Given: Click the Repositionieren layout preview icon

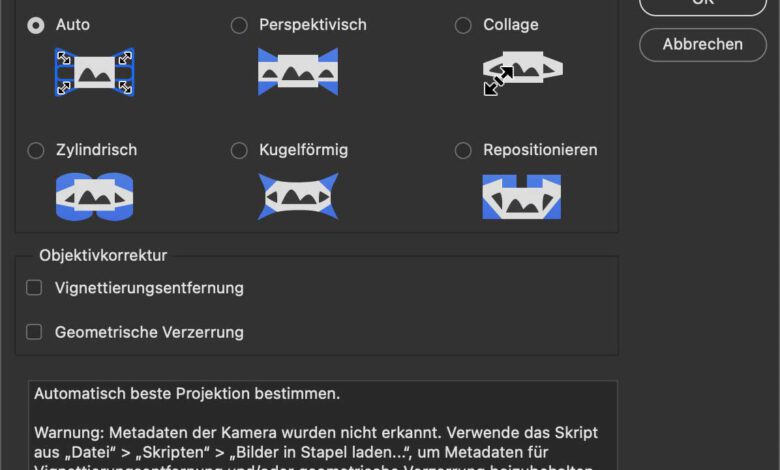Looking at the screenshot, I should (x=521, y=197).
